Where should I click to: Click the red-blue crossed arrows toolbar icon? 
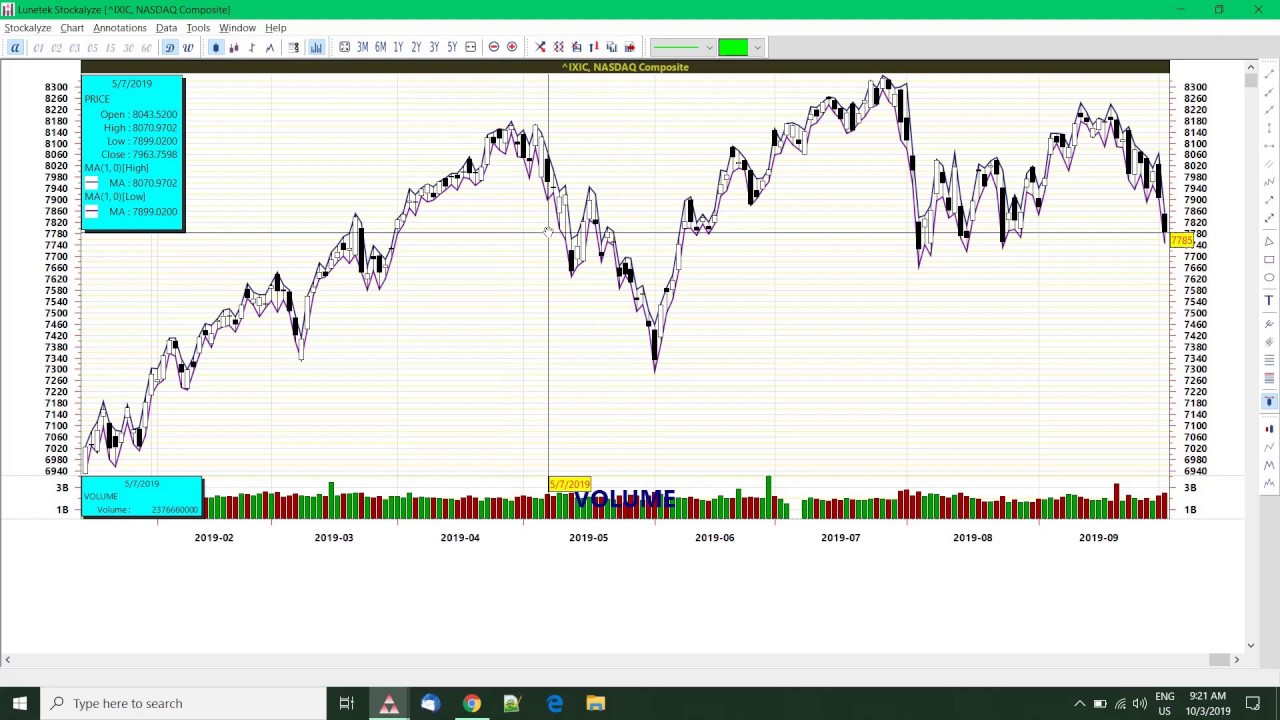click(540, 47)
